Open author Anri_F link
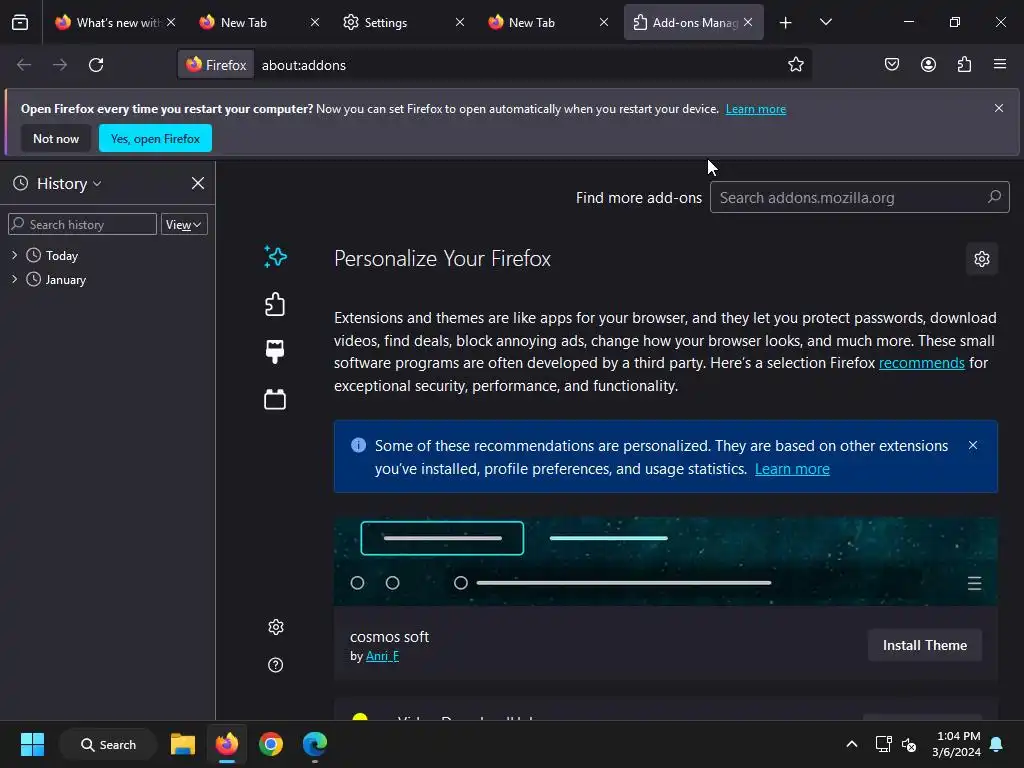This screenshot has width=1024, height=768. pos(382,656)
